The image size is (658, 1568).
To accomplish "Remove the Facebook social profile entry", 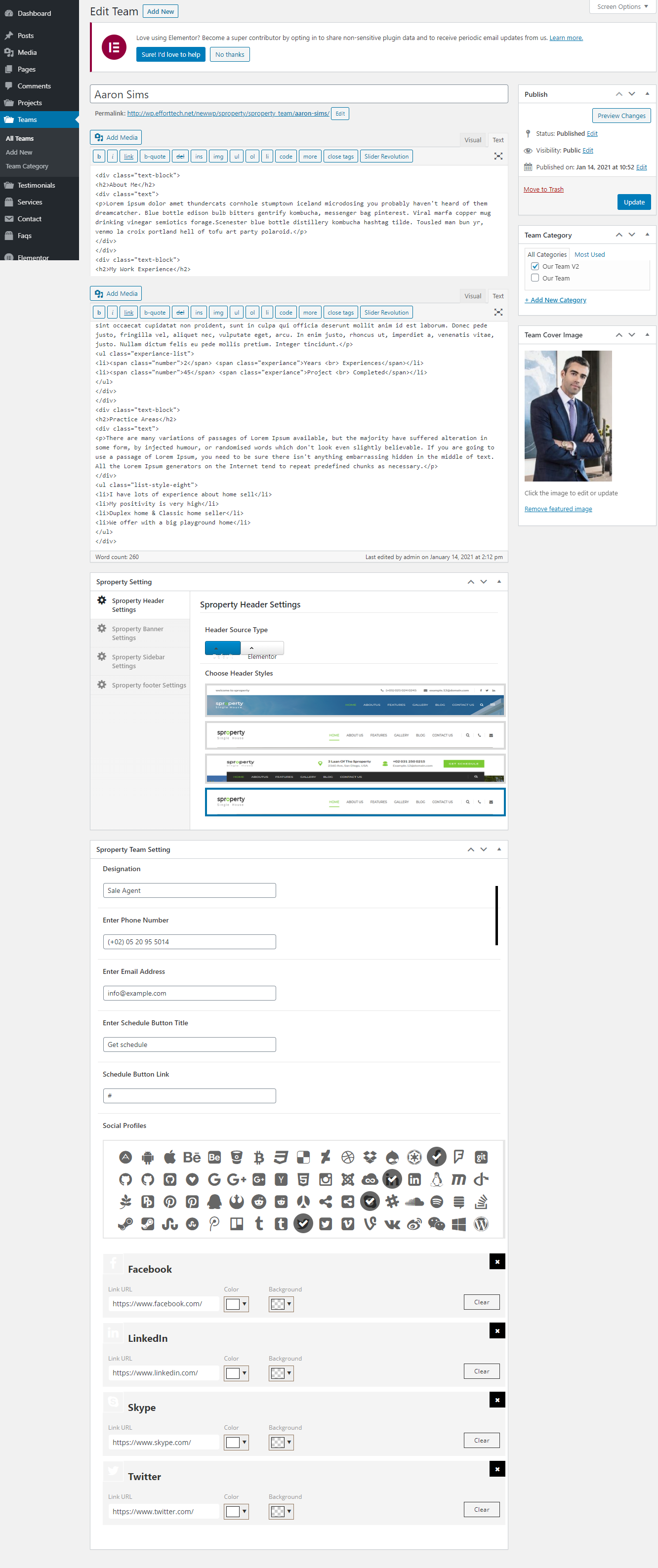I will [x=496, y=1262].
